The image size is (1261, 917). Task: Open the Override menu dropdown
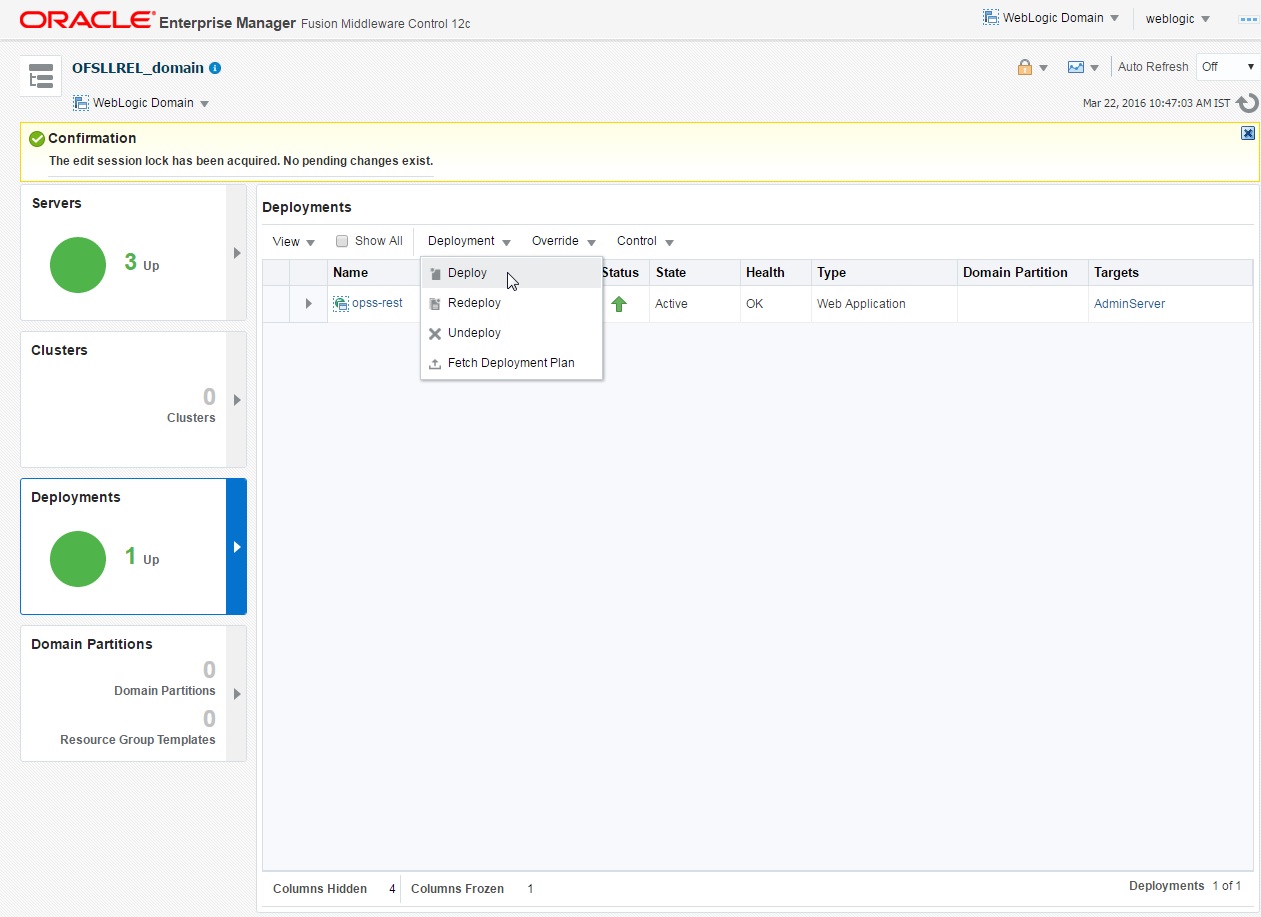click(x=564, y=241)
